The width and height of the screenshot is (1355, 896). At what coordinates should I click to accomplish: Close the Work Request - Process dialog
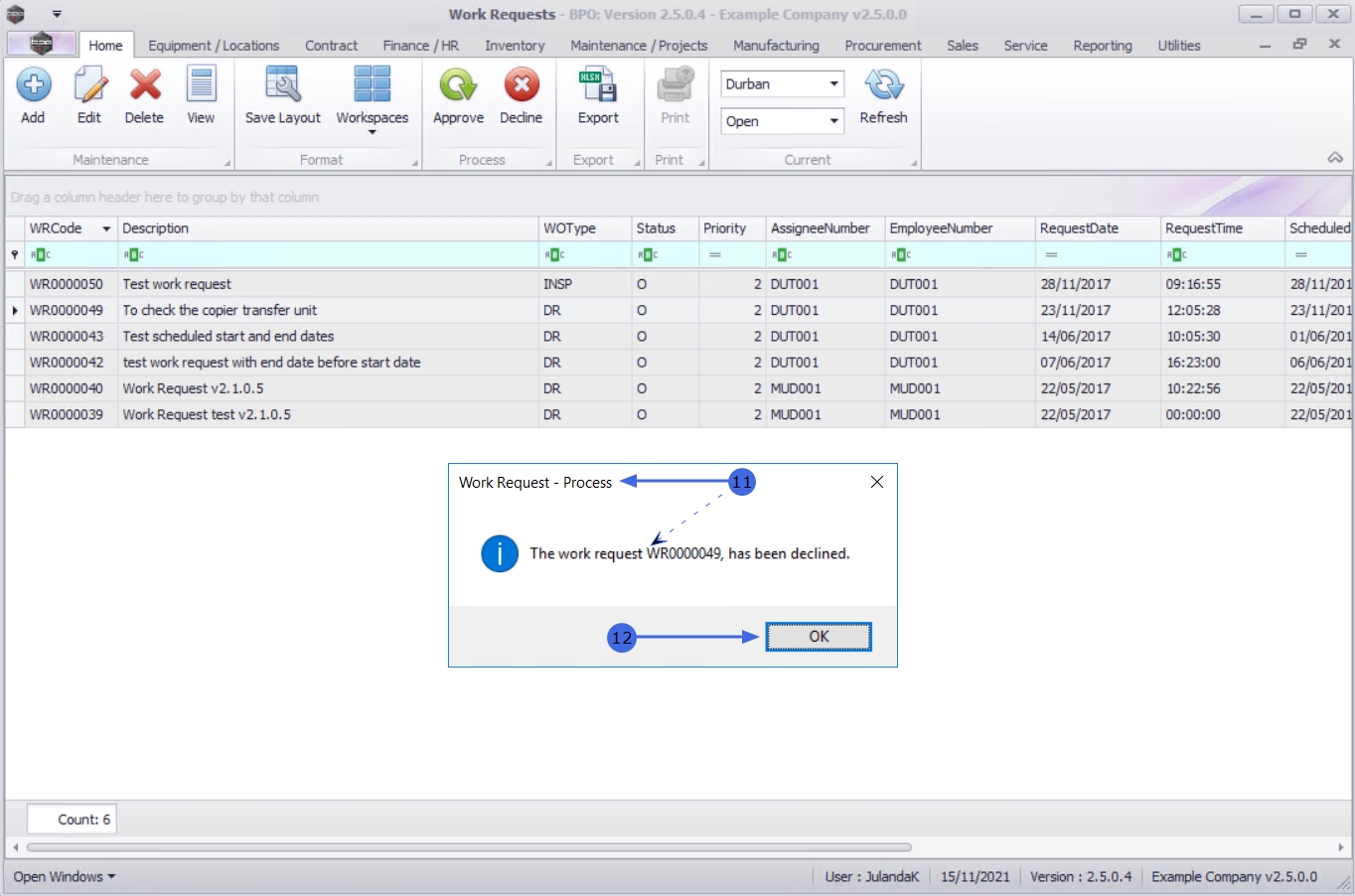[876, 482]
